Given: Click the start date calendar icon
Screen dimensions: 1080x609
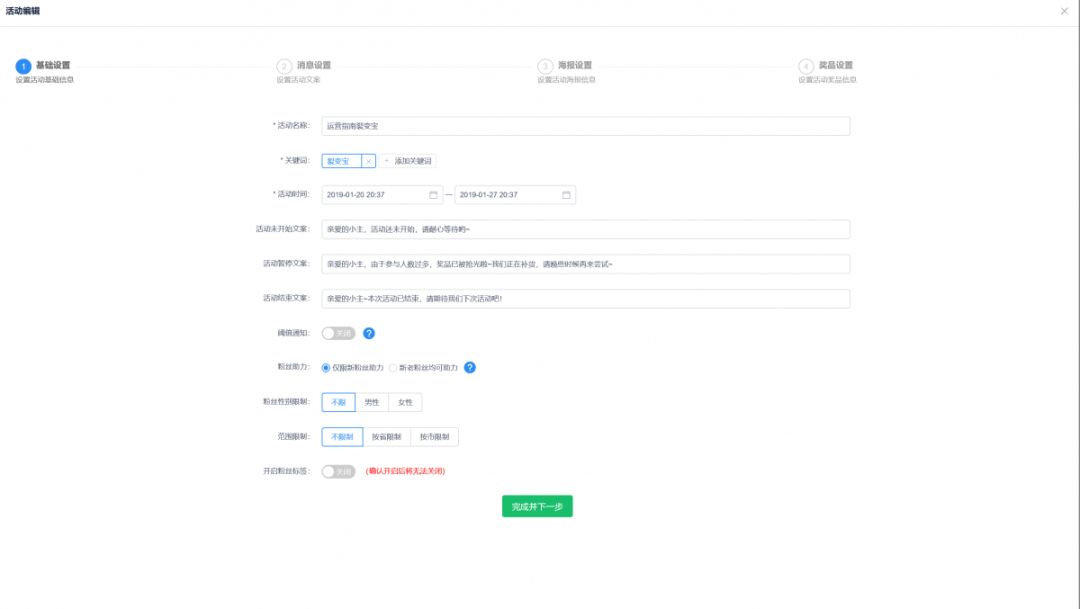Looking at the screenshot, I should pos(433,195).
